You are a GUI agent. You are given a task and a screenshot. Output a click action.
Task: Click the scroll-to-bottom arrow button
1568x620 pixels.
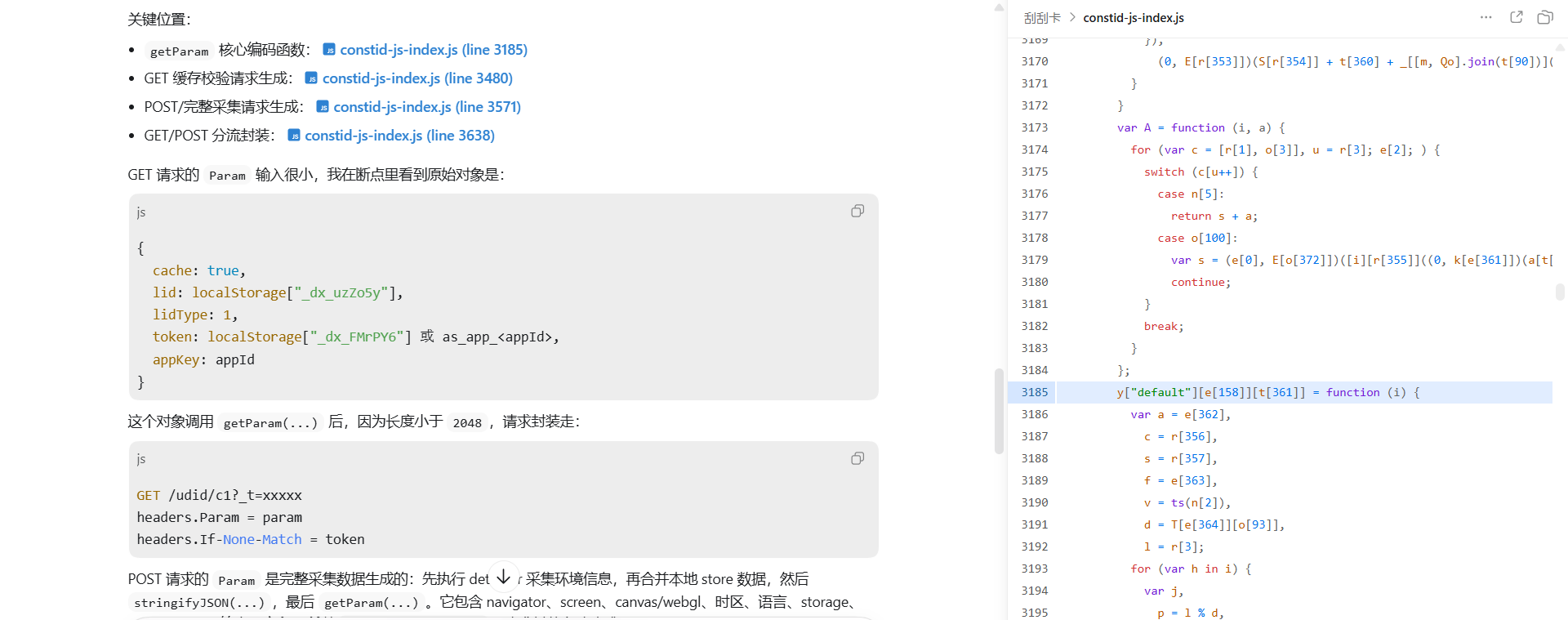tap(504, 577)
